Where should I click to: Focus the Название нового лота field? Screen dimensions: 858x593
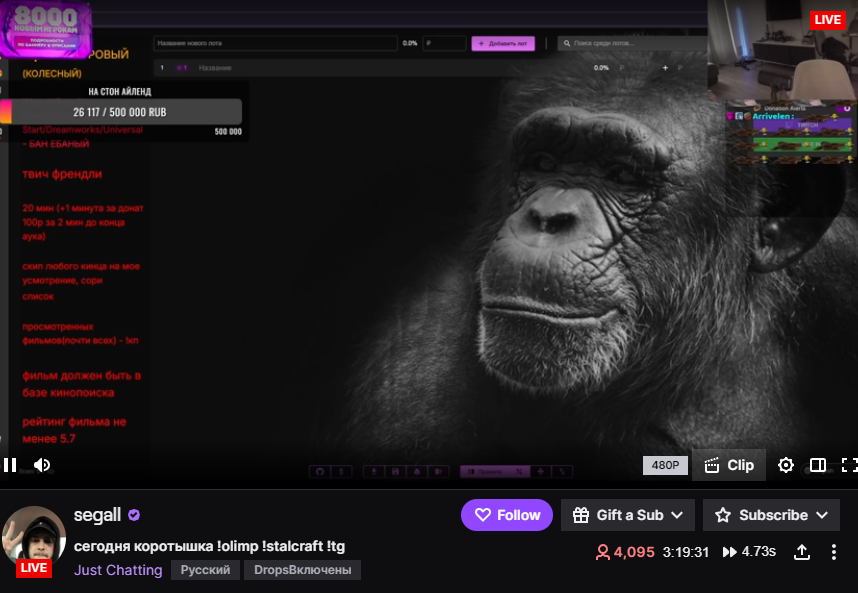276,43
